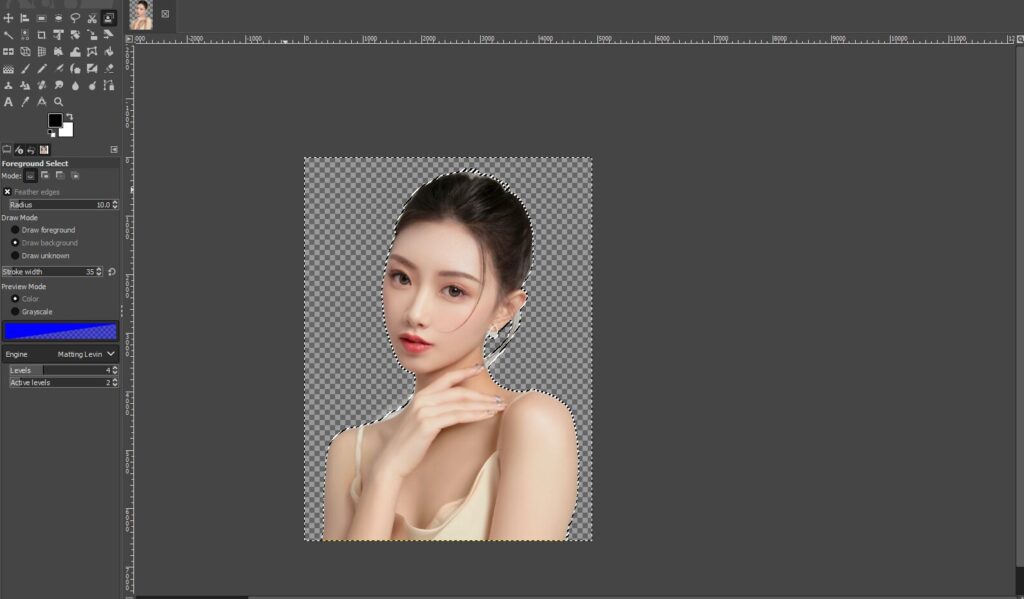Select the Fuzzy Select wand tool
Viewport: 1024px width, 599px height.
pyautogui.click(x=8, y=35)
